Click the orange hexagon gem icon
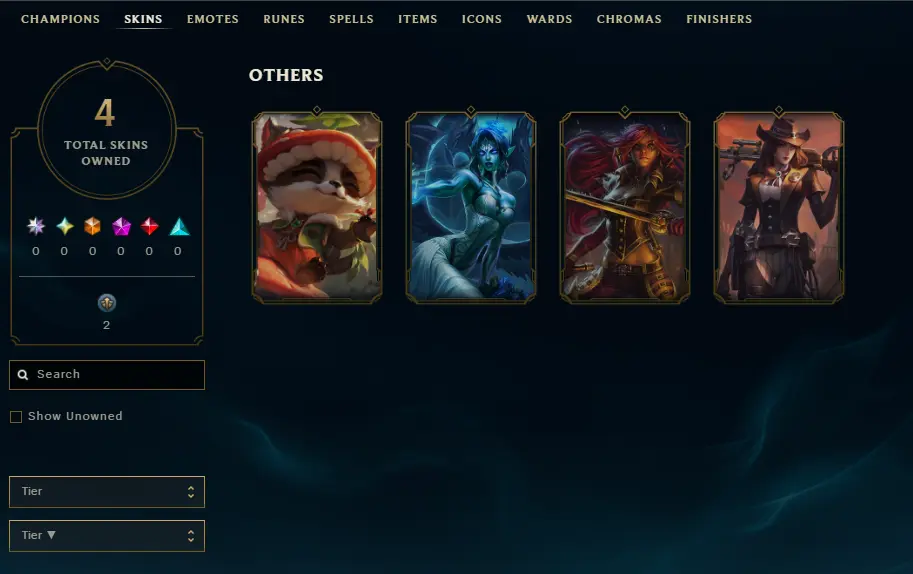Image resolution: width=913 pixels, height=574 pixels. [x=93, y=226]
